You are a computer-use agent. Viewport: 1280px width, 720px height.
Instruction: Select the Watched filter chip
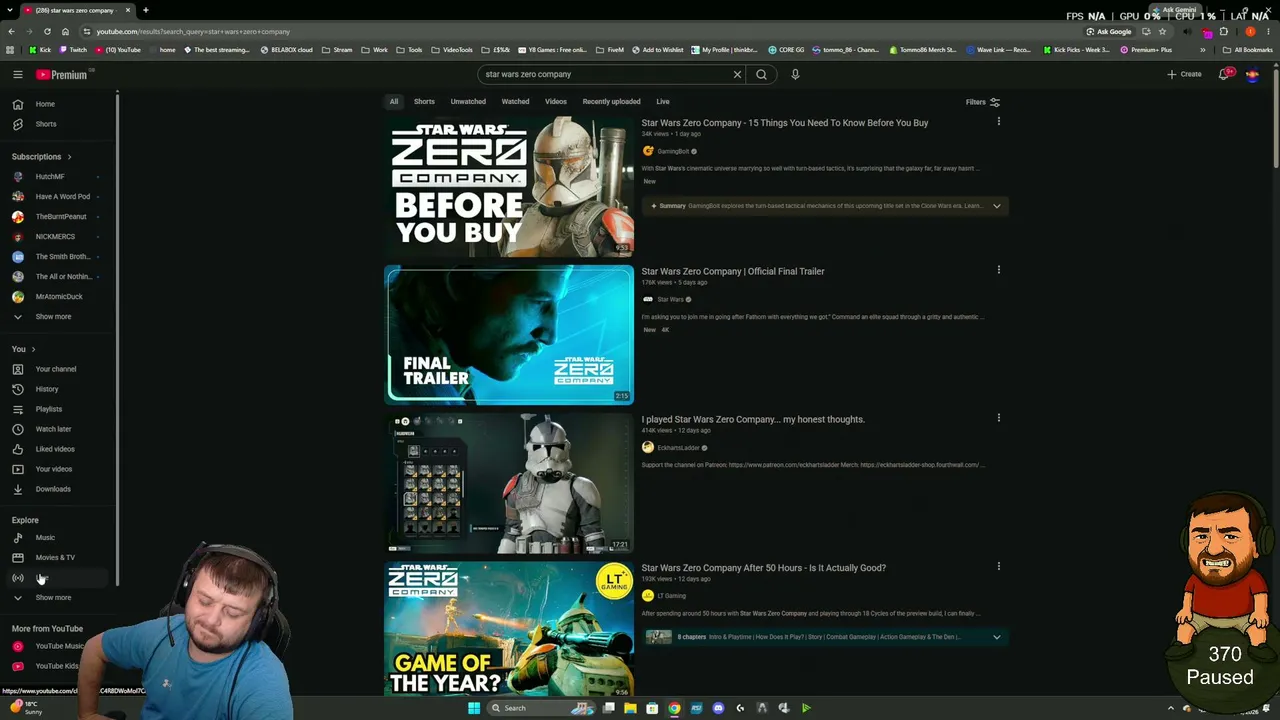tap(515, 102)
